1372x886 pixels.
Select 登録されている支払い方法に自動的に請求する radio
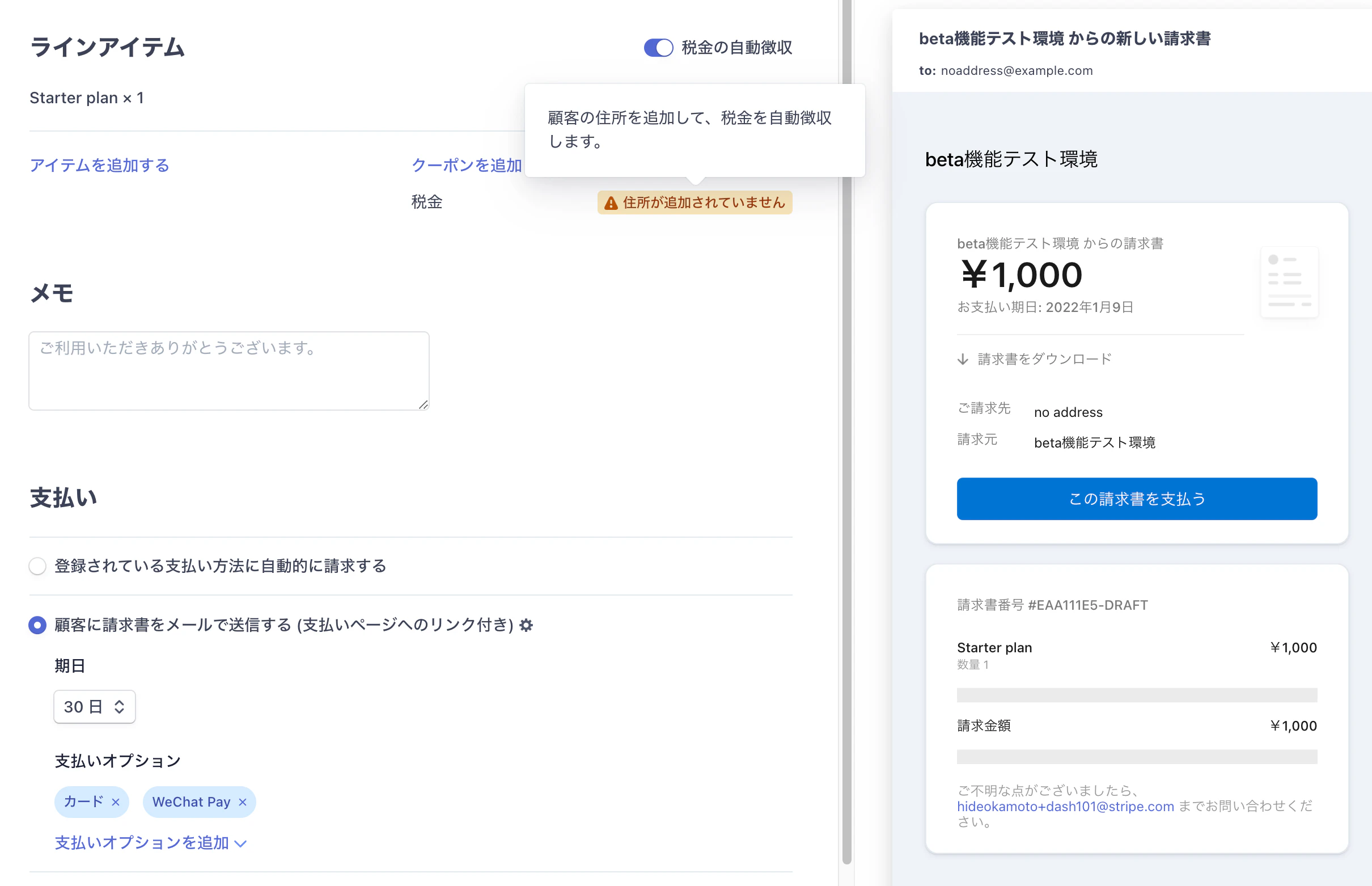pyautogui.click(x=37, y=566)
